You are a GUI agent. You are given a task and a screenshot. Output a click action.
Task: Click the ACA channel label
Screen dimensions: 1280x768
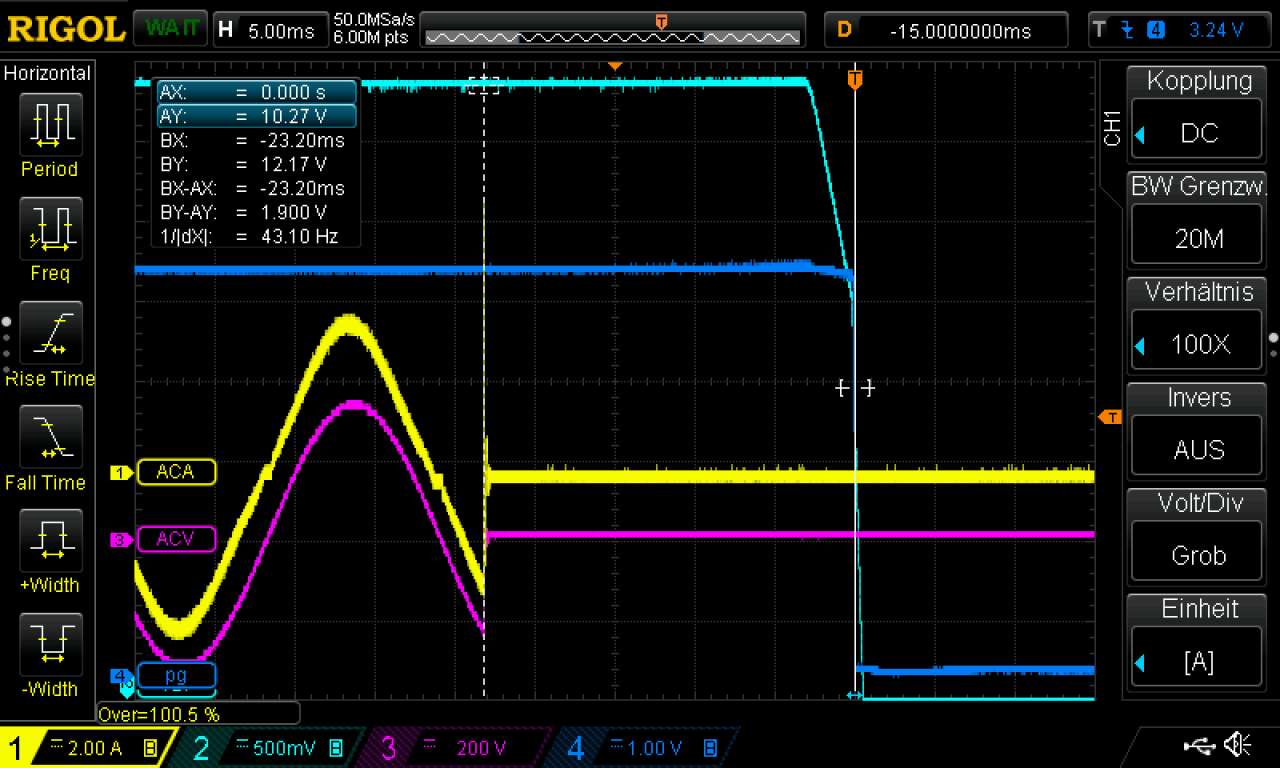click(176, 472)
